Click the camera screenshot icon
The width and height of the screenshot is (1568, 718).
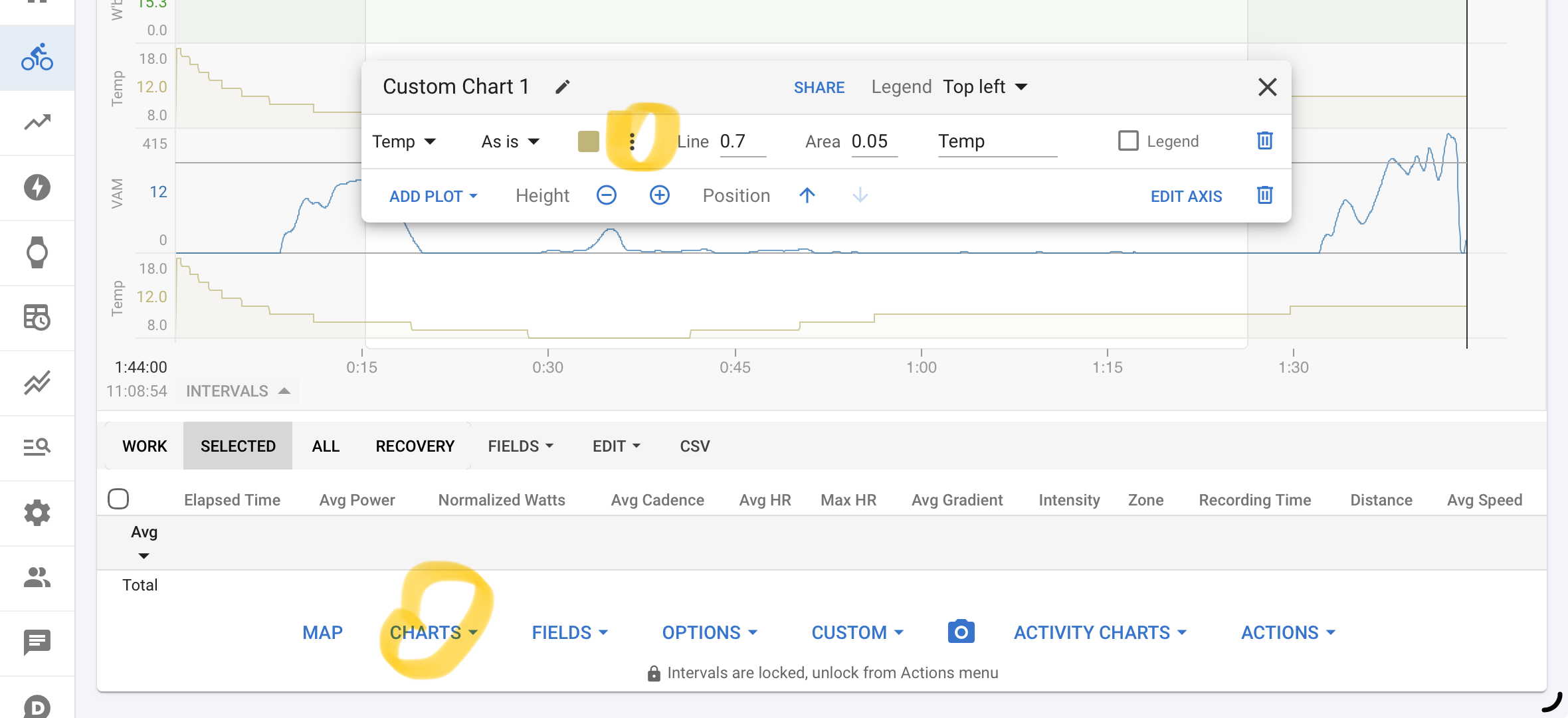coord(961,632)
